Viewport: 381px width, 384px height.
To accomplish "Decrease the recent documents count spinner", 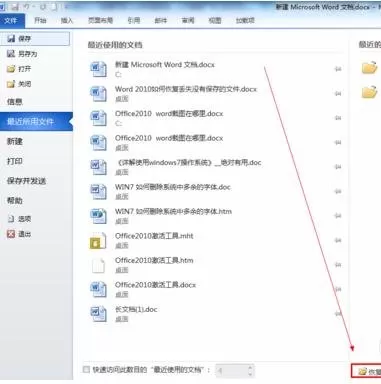I will tap(250, 373).
